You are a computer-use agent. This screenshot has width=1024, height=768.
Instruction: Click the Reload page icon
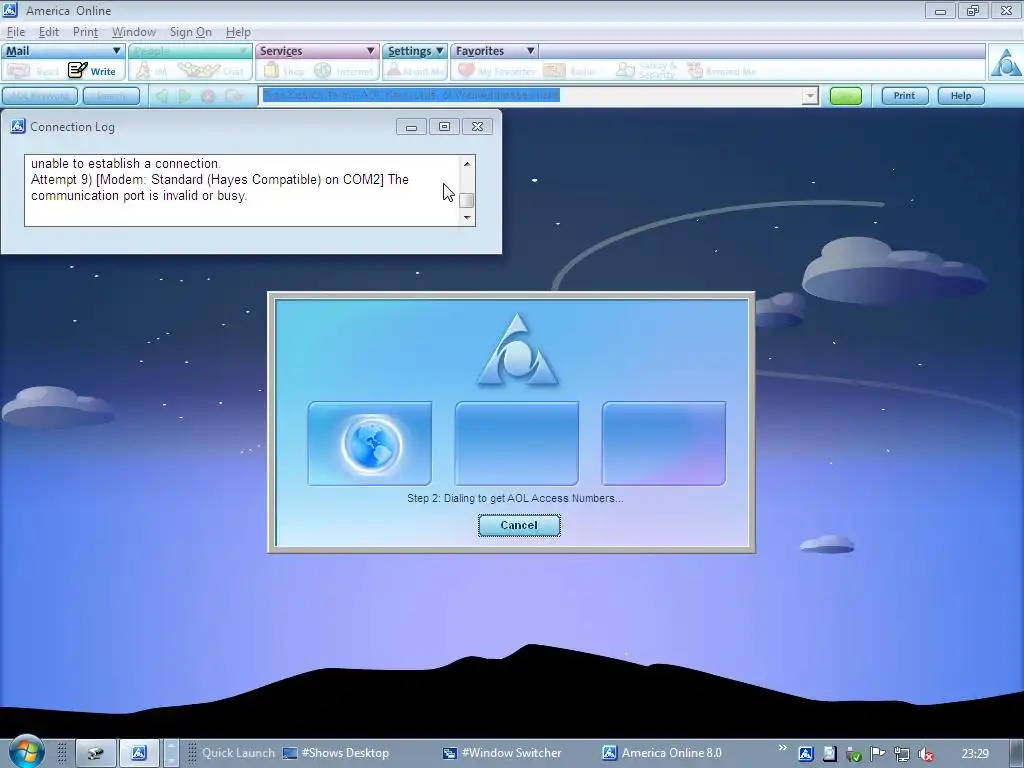[x=234, y=96]
